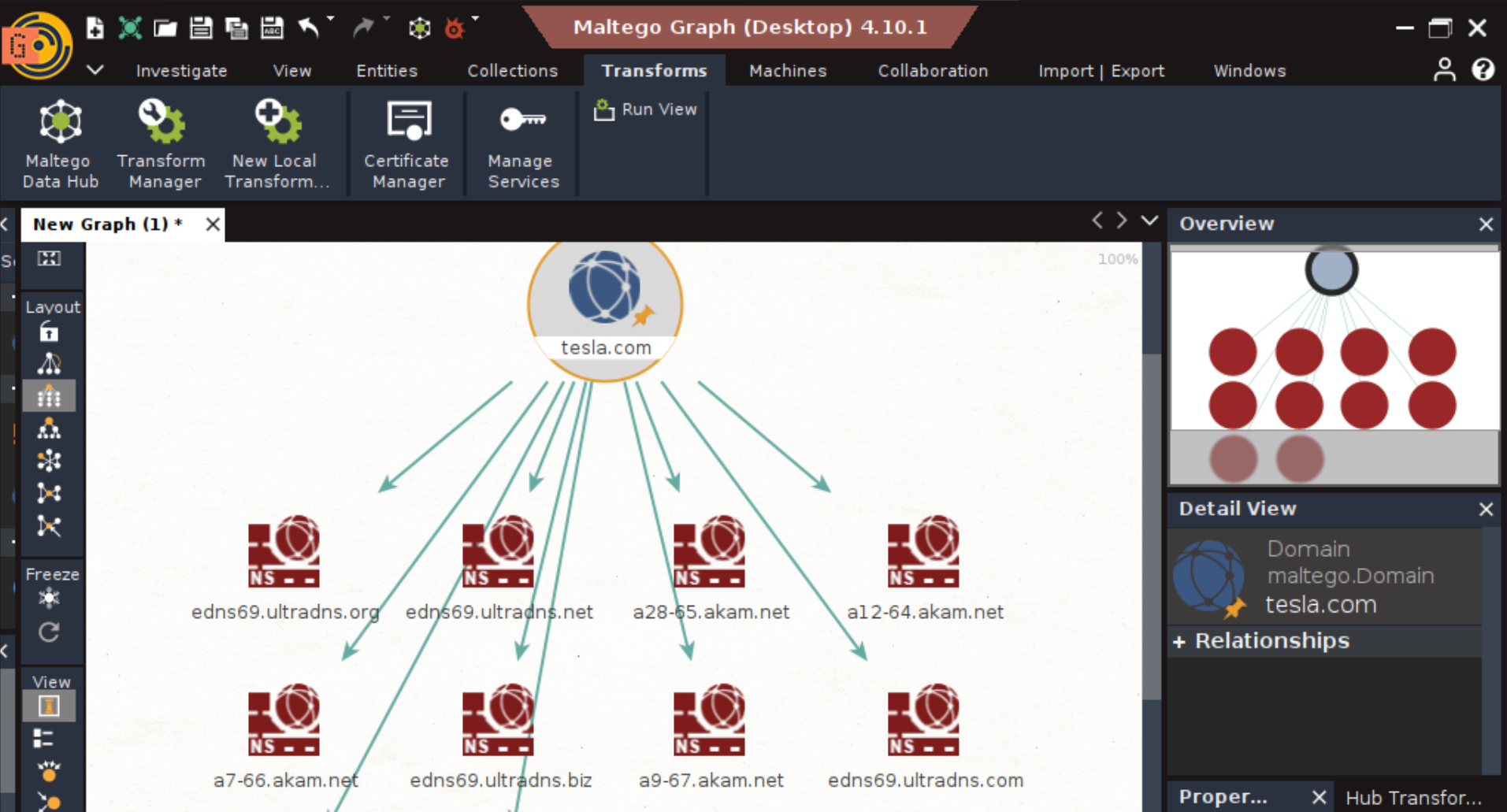Click the red bug report icon

[455, 29]
